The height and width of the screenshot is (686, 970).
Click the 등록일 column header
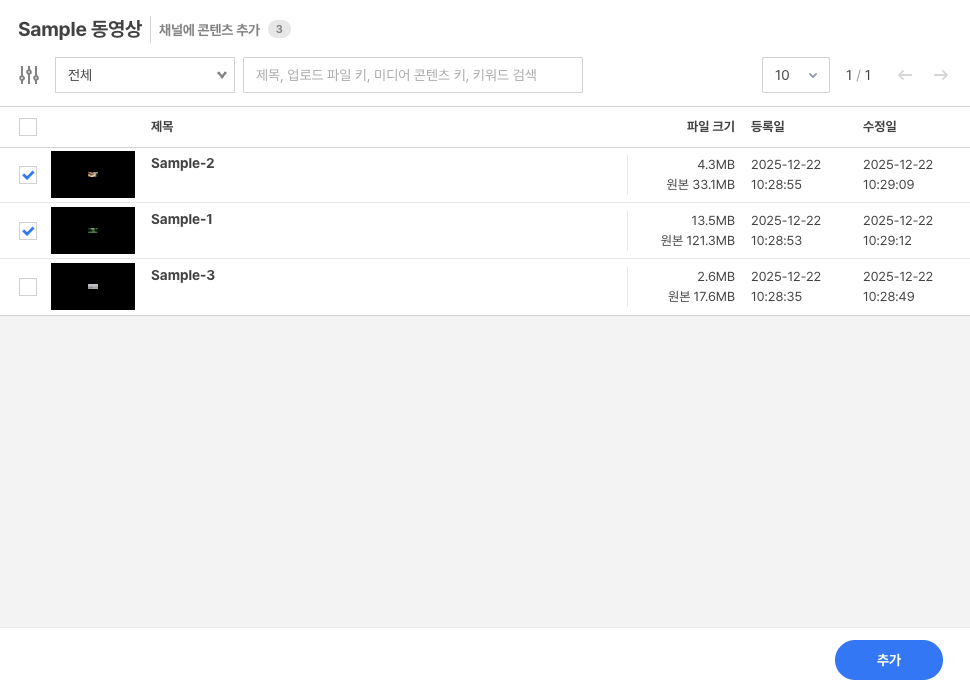[767, 127]
